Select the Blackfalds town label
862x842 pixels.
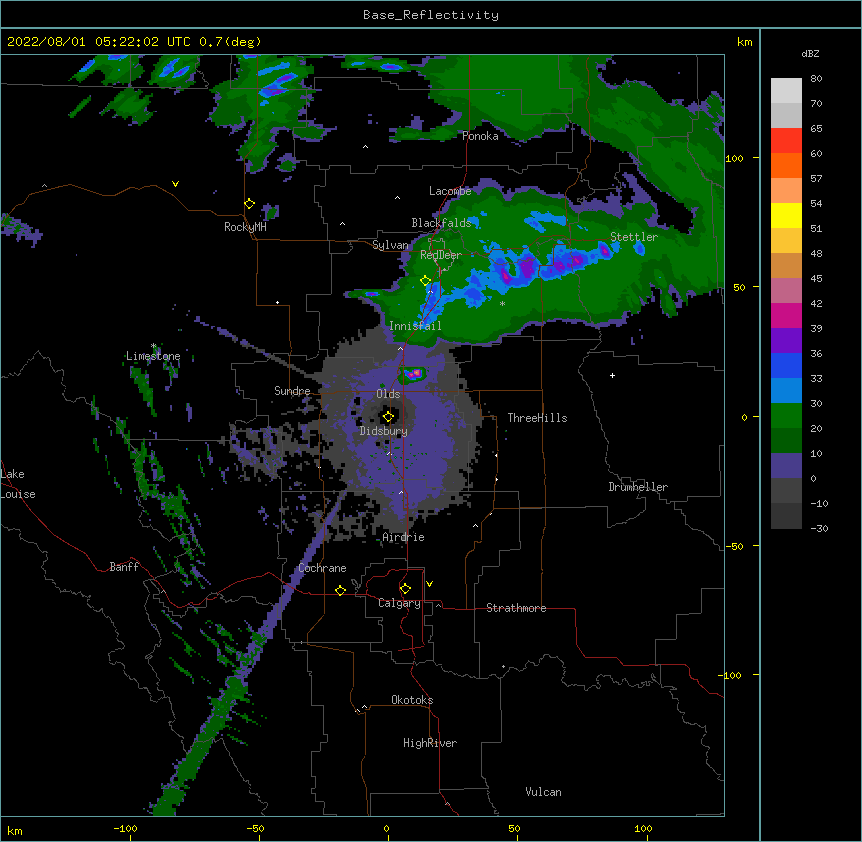[441, 223]
